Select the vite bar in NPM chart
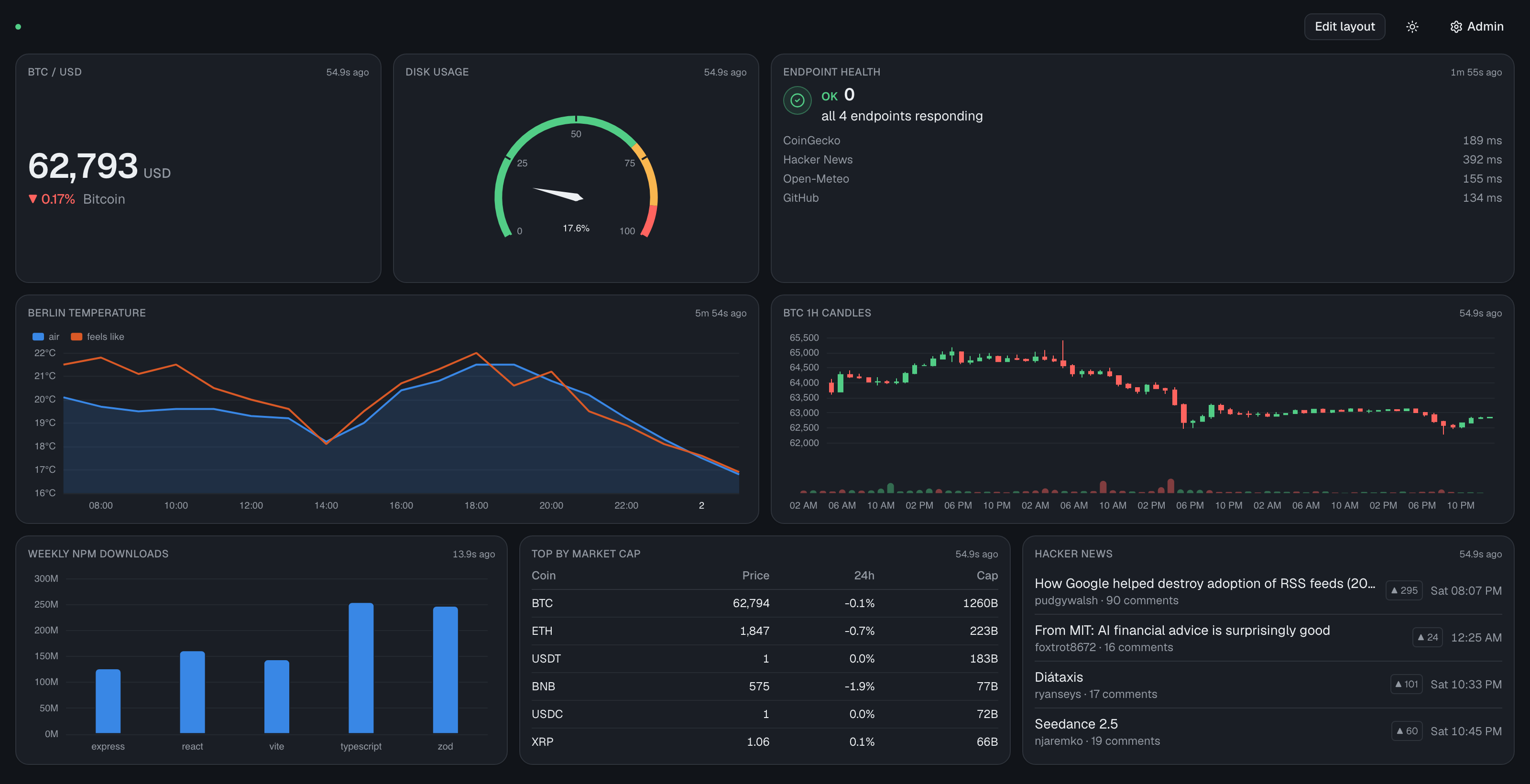This screenshot has height=784, width=1530. coord(277,697)
